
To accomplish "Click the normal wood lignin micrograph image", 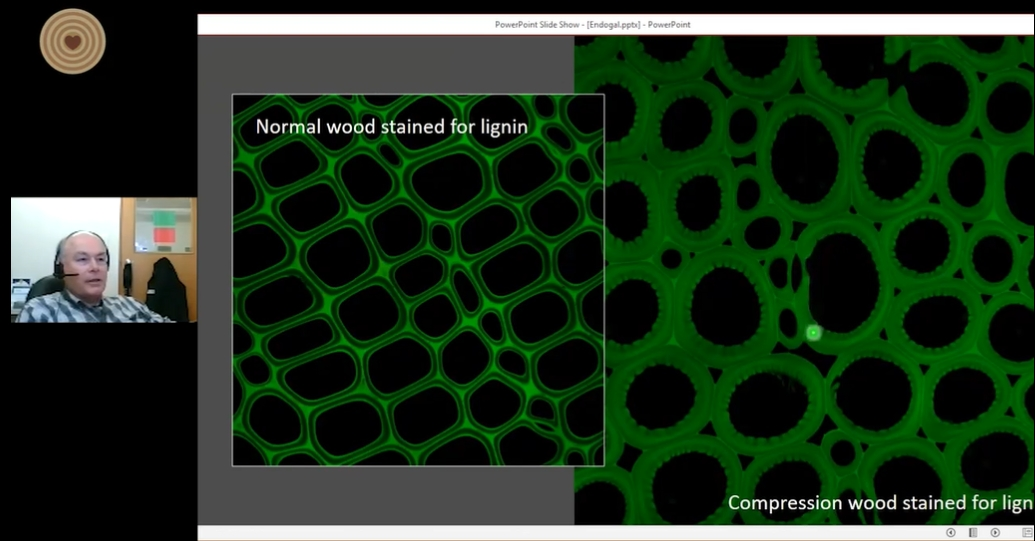I will pyautogui.click(x=418, y=280).
